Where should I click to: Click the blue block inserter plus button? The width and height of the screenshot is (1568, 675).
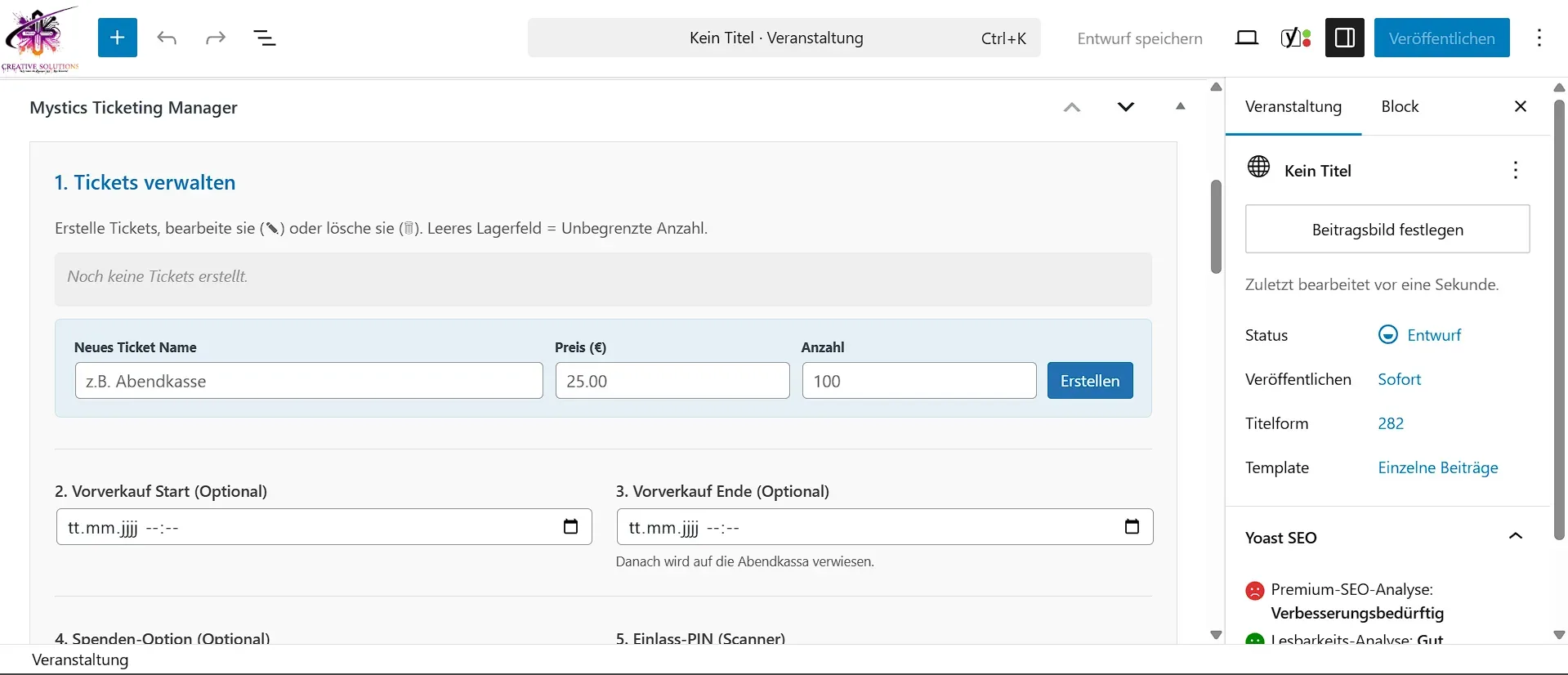click(117, 38)
